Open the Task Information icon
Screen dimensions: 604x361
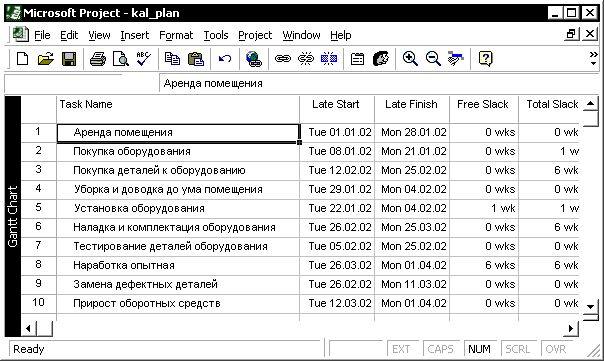pos(357,59)
